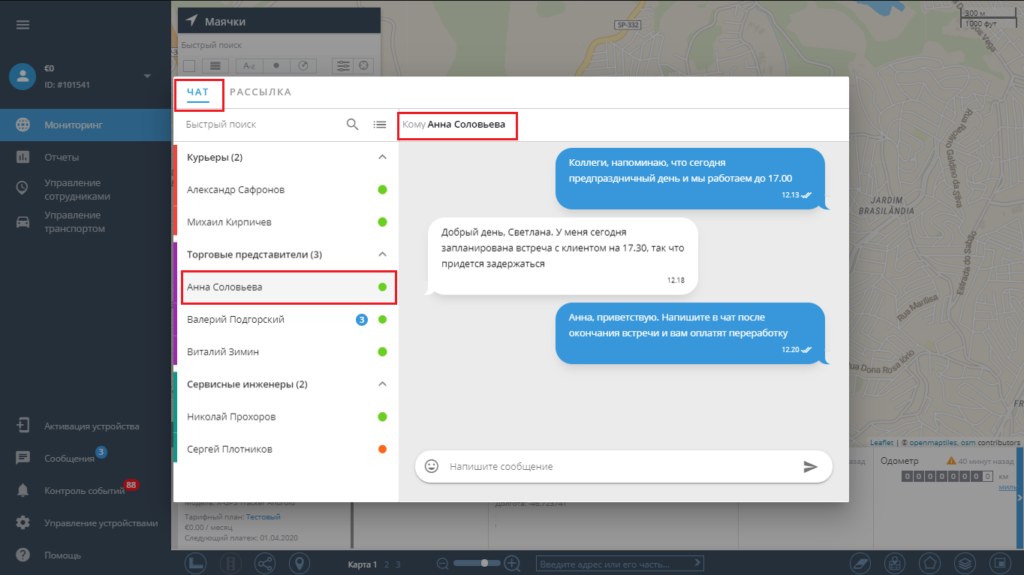Expand the account dropdown arrow beside ID #101541
This screenshot has width=1024, height=575.
tap(147, 76)
